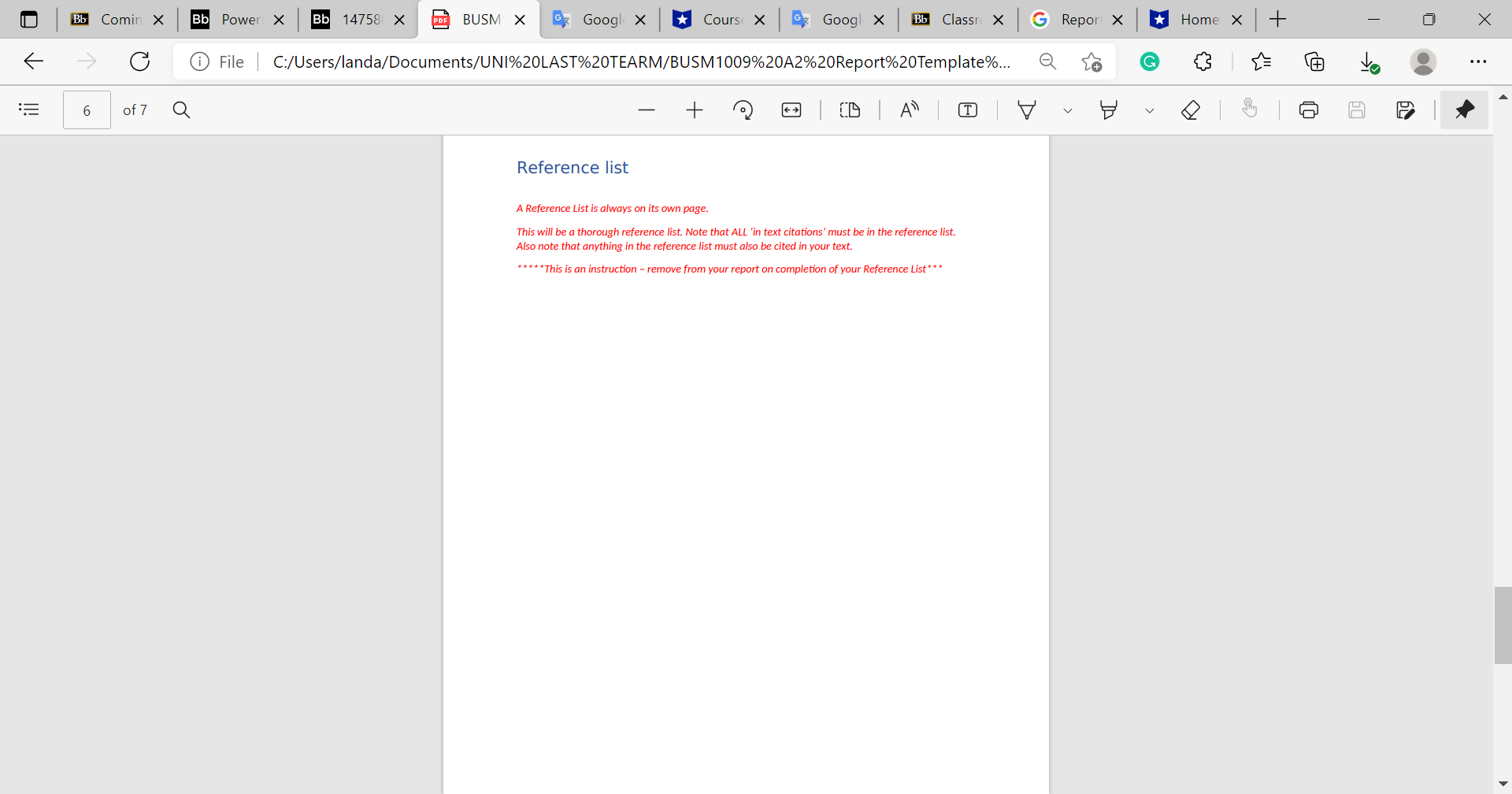Zoom in the PDF page
The width and height of the screenshot is (1512, 794).
[695, 109]
